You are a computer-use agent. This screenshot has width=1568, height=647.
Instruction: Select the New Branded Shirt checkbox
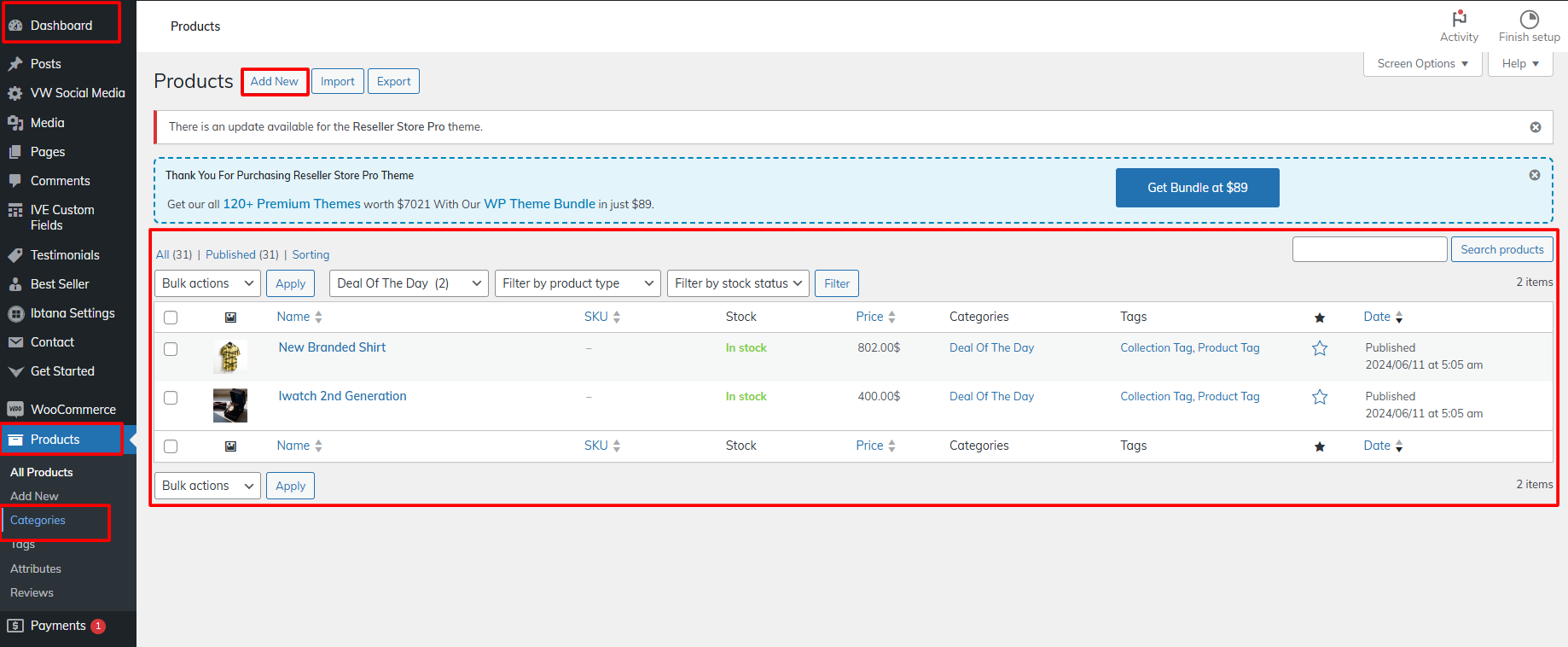coord(171,349)
